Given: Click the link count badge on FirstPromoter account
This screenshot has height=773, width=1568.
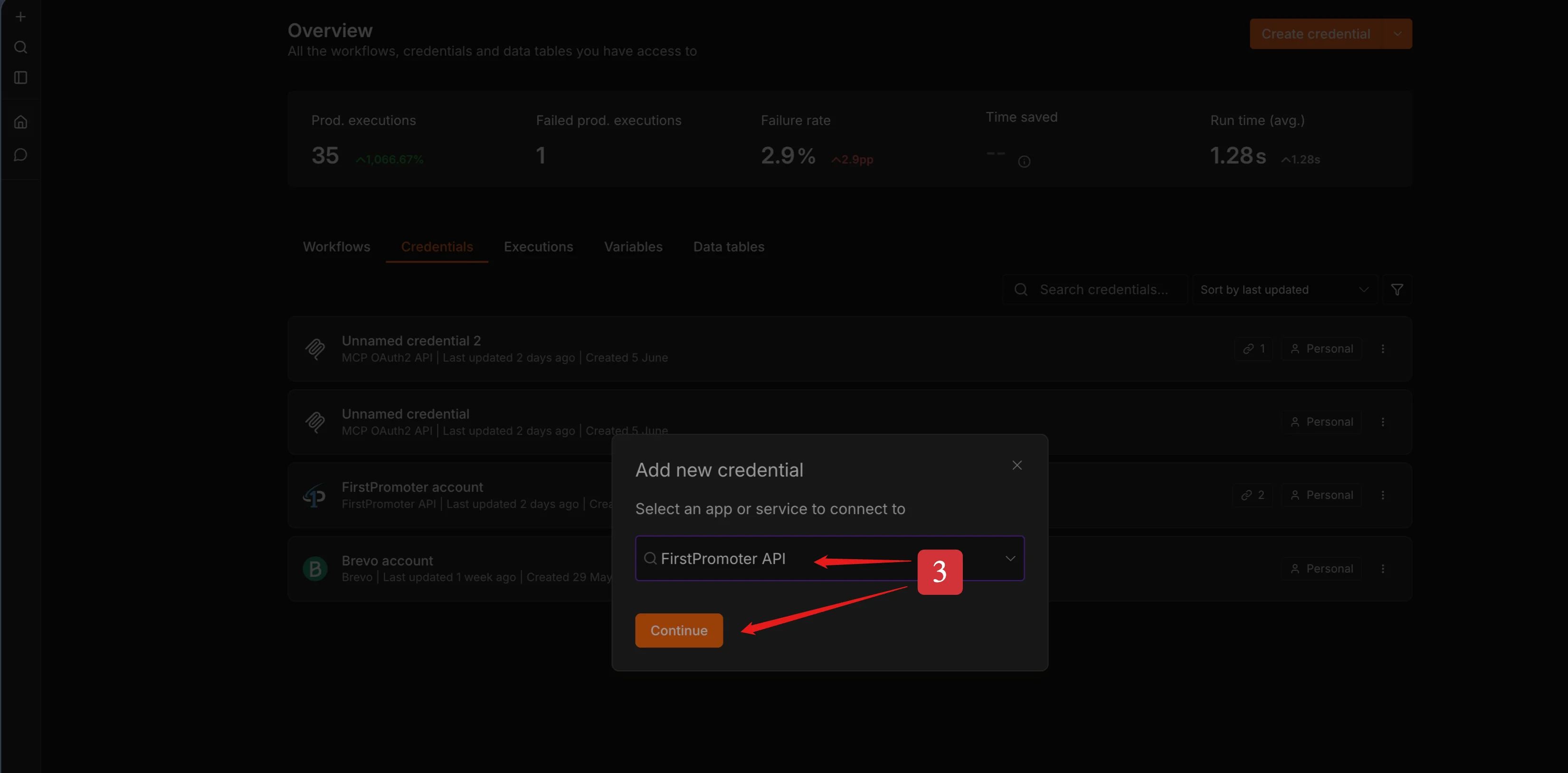Looking at the screenshot, I should click(1253, 496).
